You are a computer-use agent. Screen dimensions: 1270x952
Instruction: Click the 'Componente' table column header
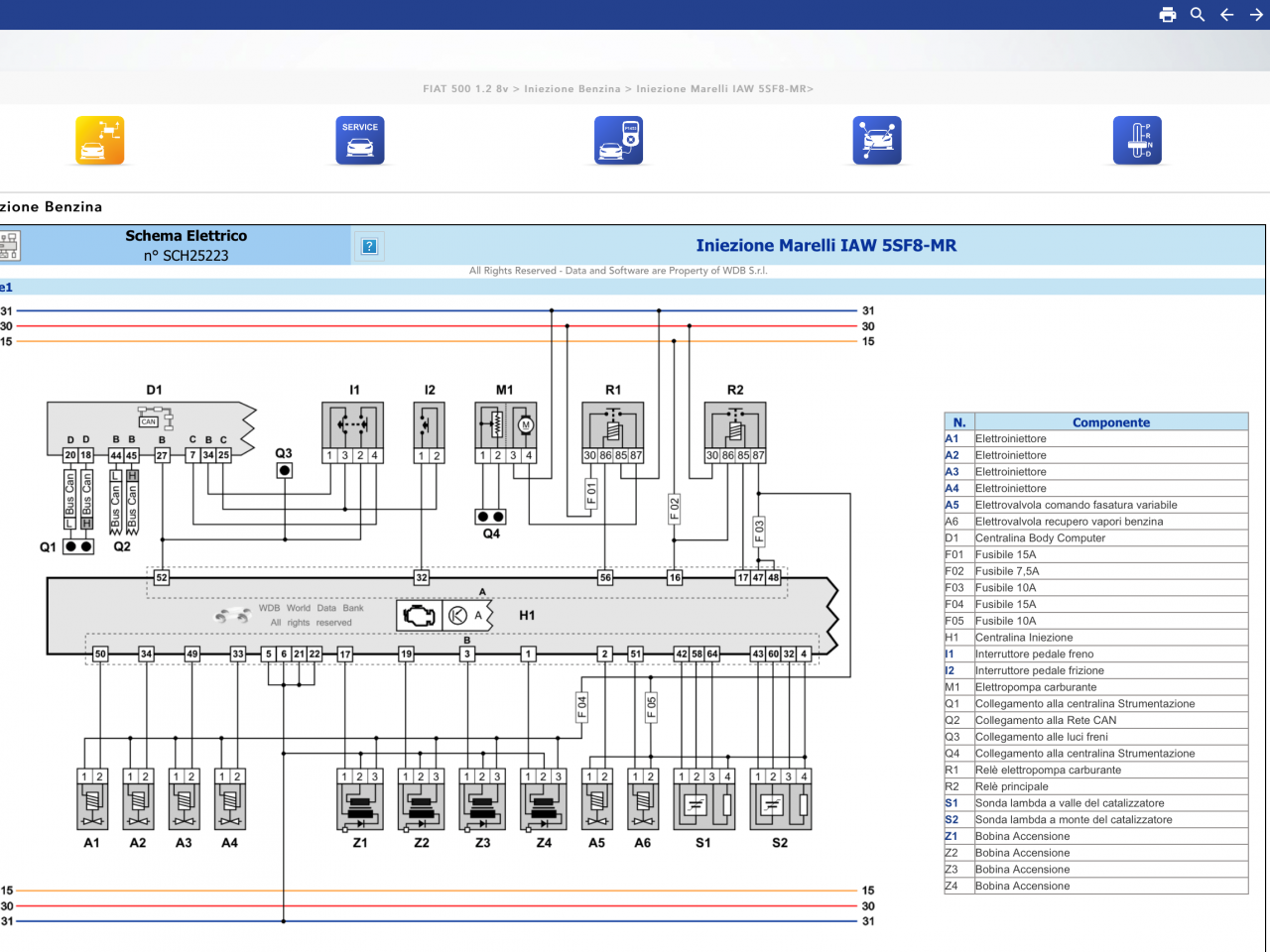point(1111,422)
